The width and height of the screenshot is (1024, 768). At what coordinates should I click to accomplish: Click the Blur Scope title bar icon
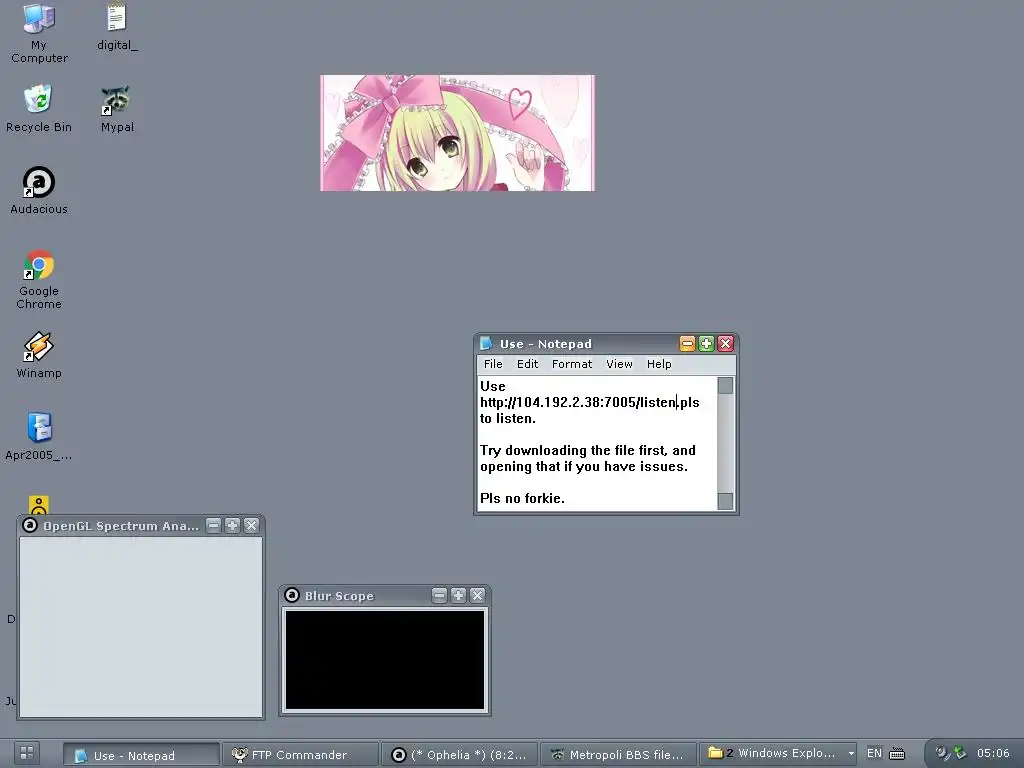pos(292,595)
